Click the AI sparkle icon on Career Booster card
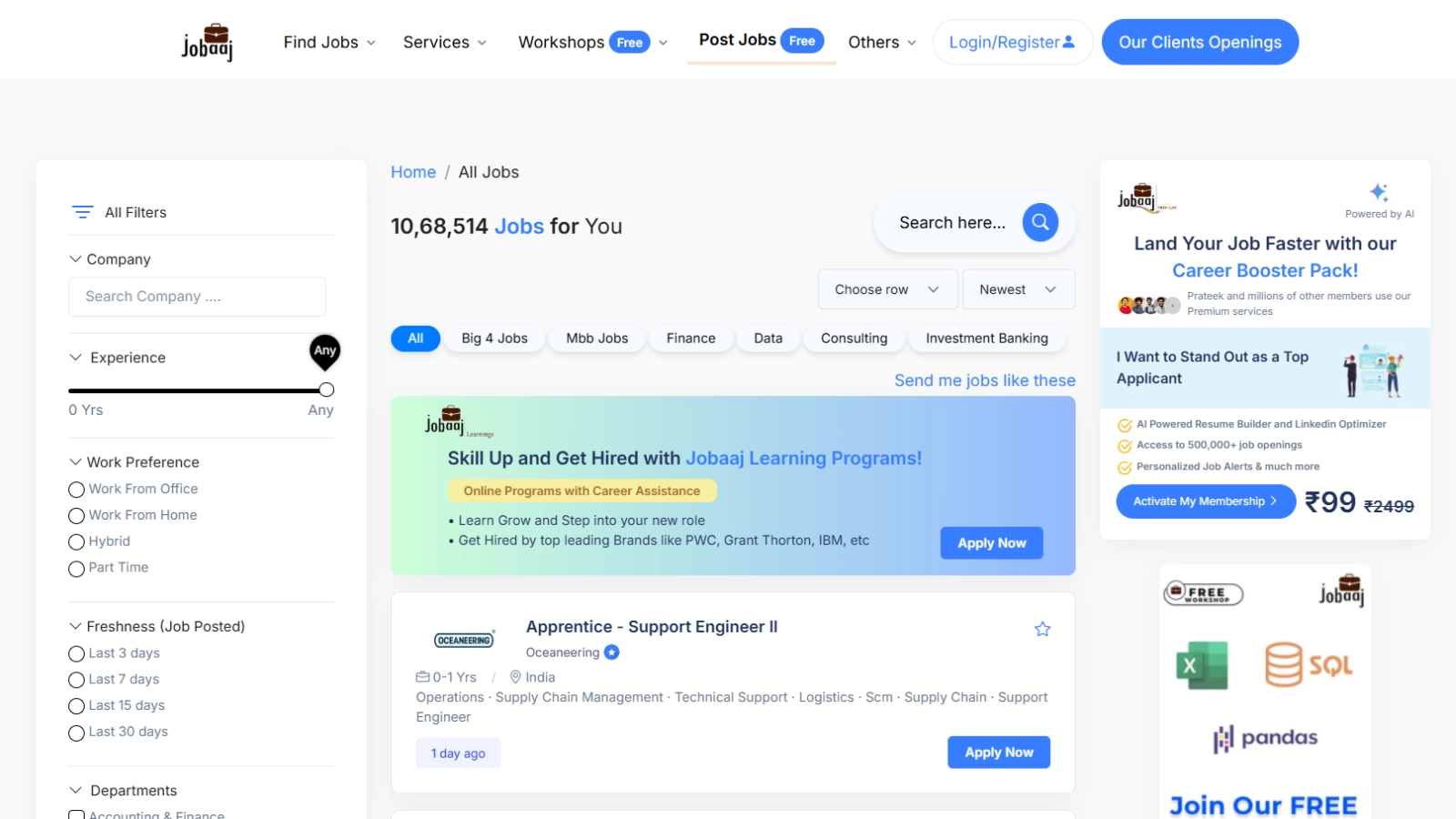The width and height of the screenshot is (1456, 819). tap(1379, 192)
